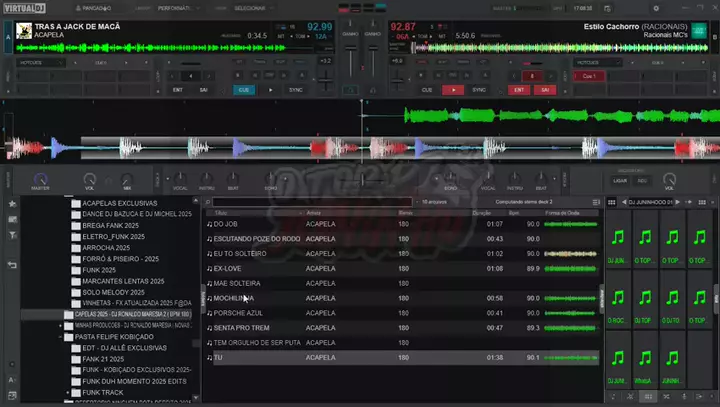This screenshot has height=407, width=720.
Task: Click the sampler bottom toolbar grid icon
Action: point(648,396)
